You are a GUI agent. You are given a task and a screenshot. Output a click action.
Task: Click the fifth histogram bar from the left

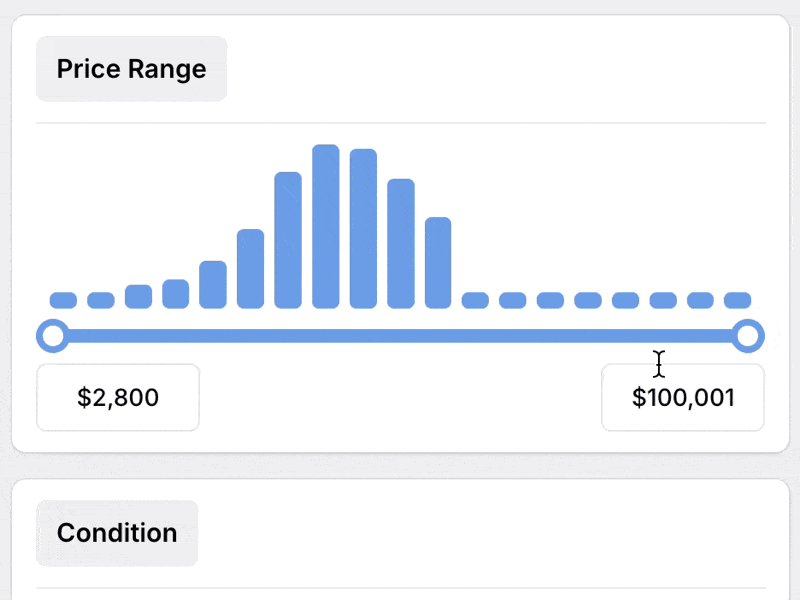pyautogui.click(x=213, y=285)
